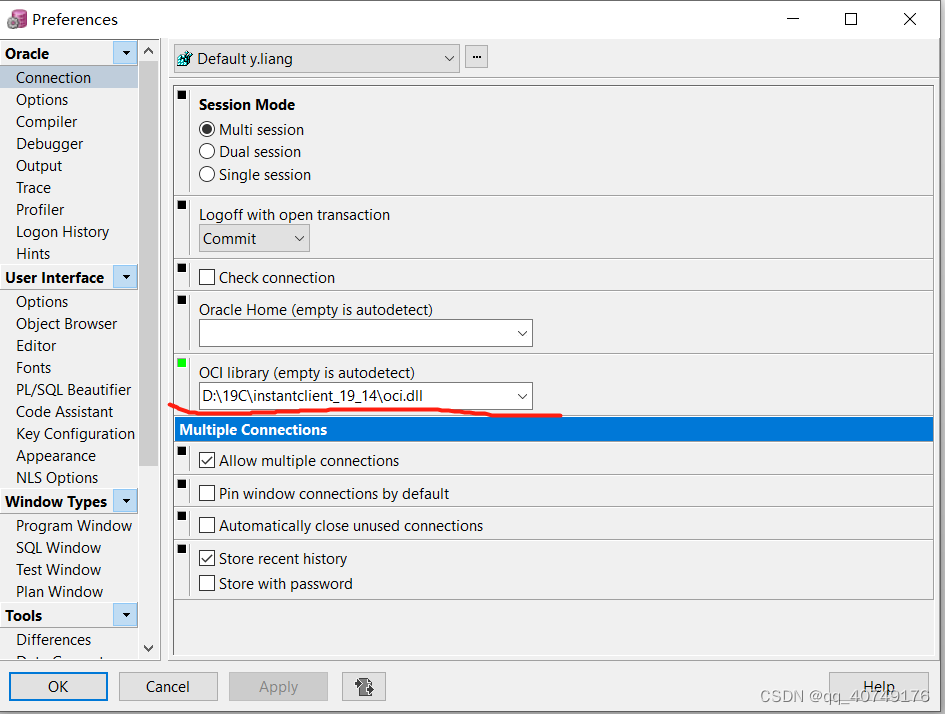
Task: Open Program Window preferences
Action: 74,525
